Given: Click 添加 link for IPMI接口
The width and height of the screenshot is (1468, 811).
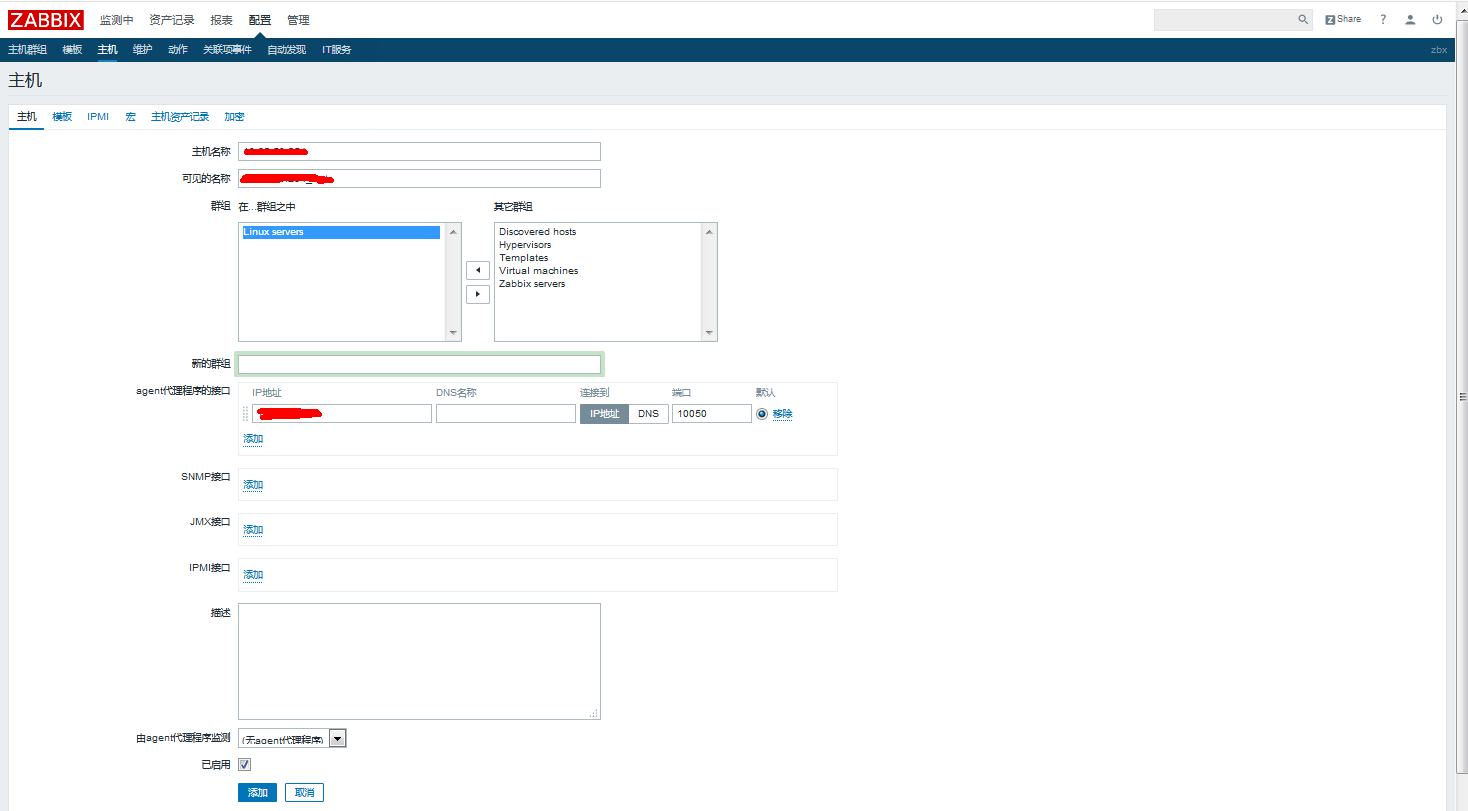Looking at the screenshot, I should point(253,575).
